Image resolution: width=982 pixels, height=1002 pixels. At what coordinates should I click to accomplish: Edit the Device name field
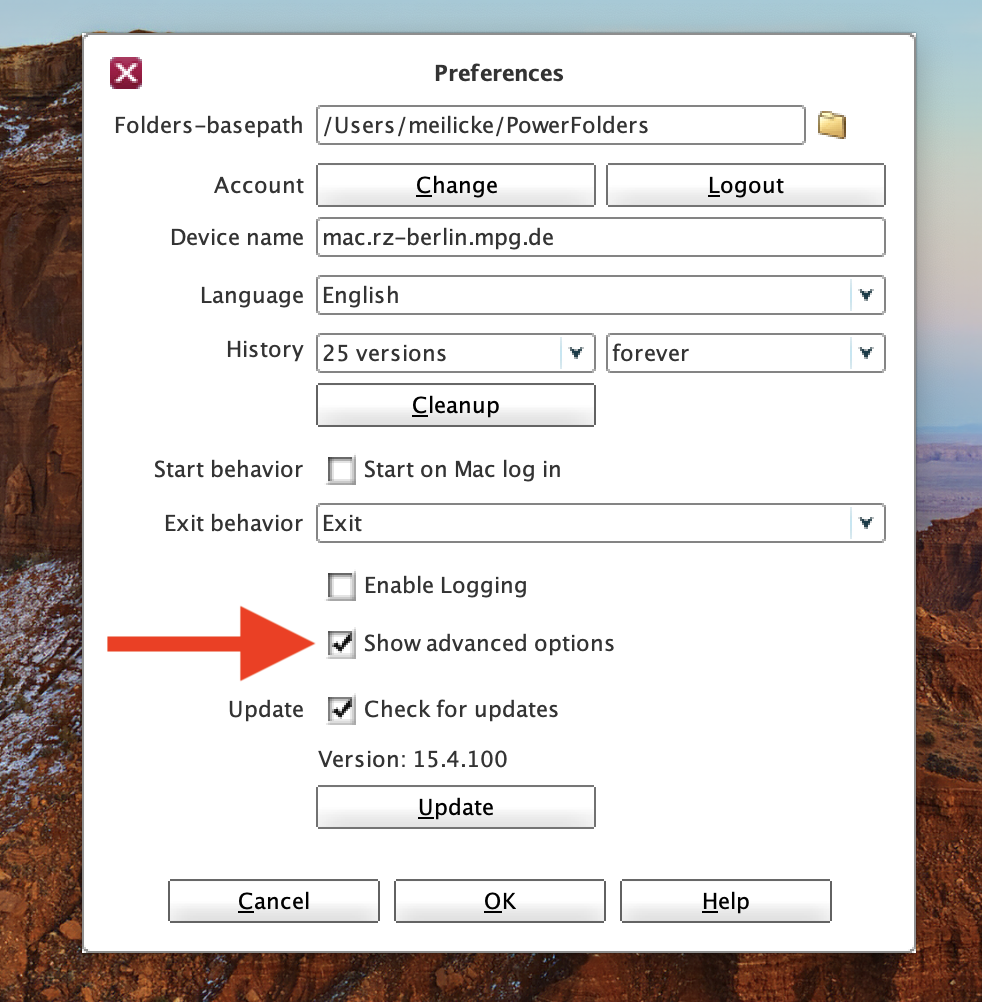click(x=601, y=237)
